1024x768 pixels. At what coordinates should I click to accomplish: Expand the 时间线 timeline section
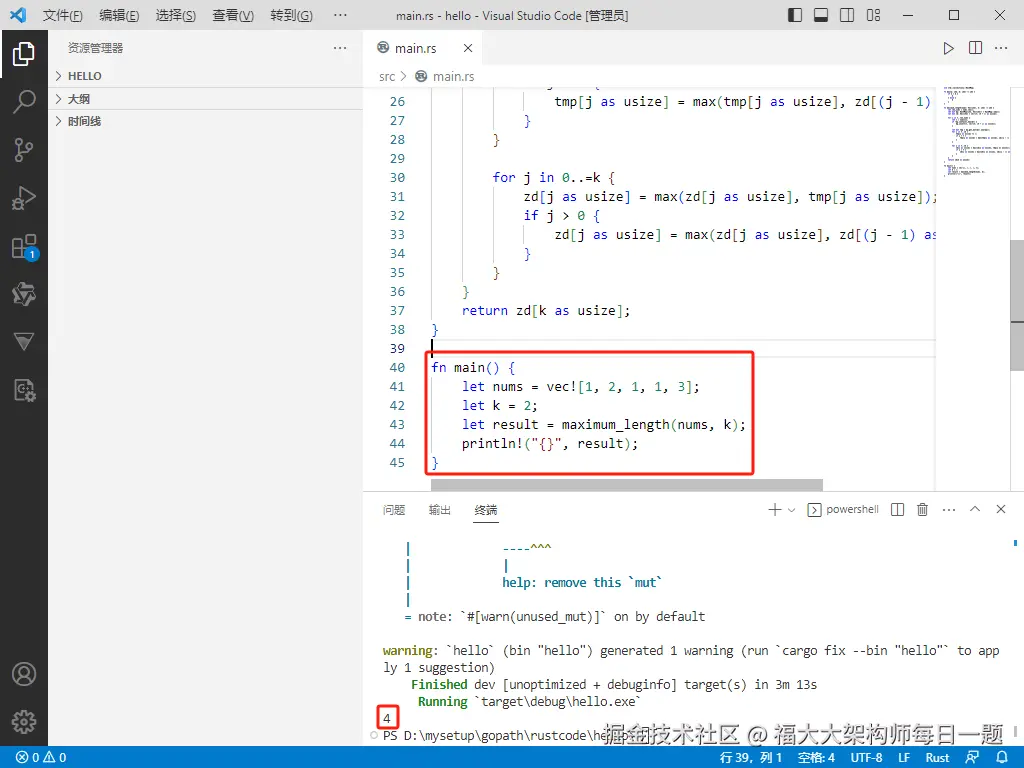pyautogui.click(x=206, y=121)
